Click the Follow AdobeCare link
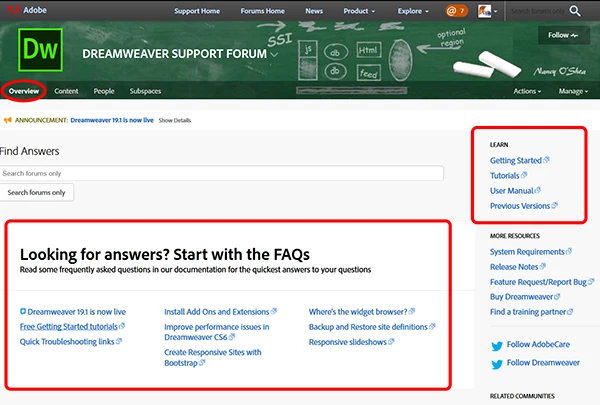The image size is (600, 405). coord(538,344)
